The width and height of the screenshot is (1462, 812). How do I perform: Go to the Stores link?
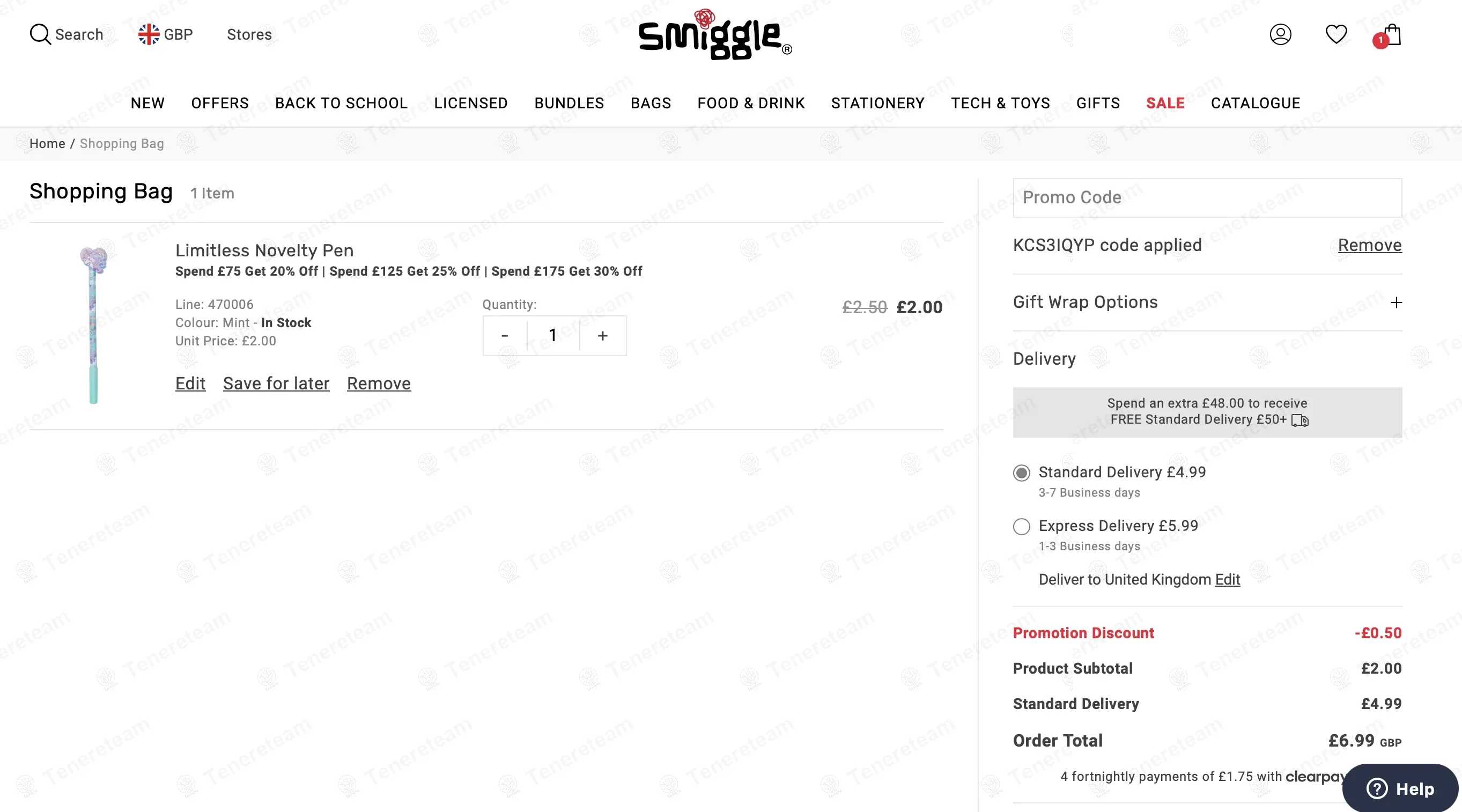[249, 34]
